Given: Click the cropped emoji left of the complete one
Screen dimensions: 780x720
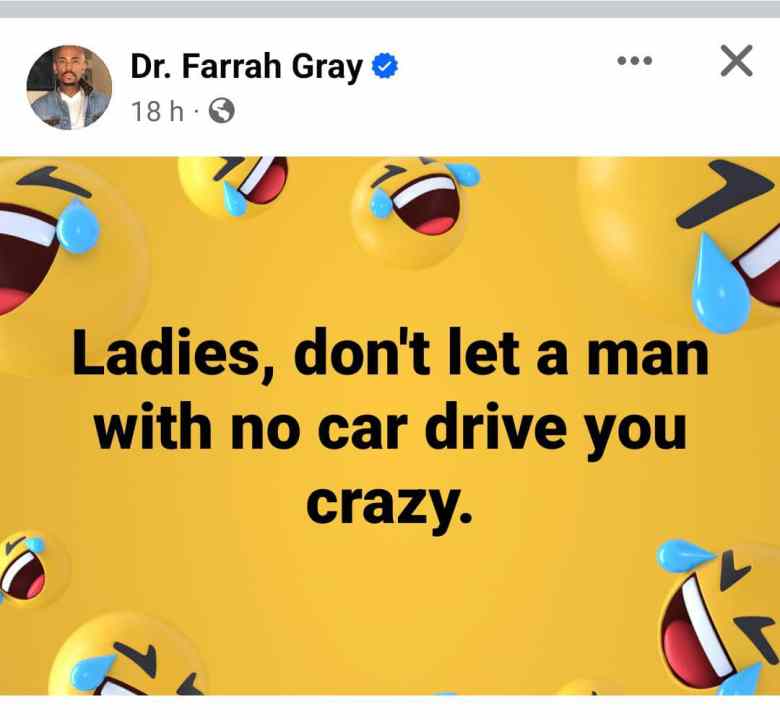Looking at the screenshot, I should [x=234, y=186].
